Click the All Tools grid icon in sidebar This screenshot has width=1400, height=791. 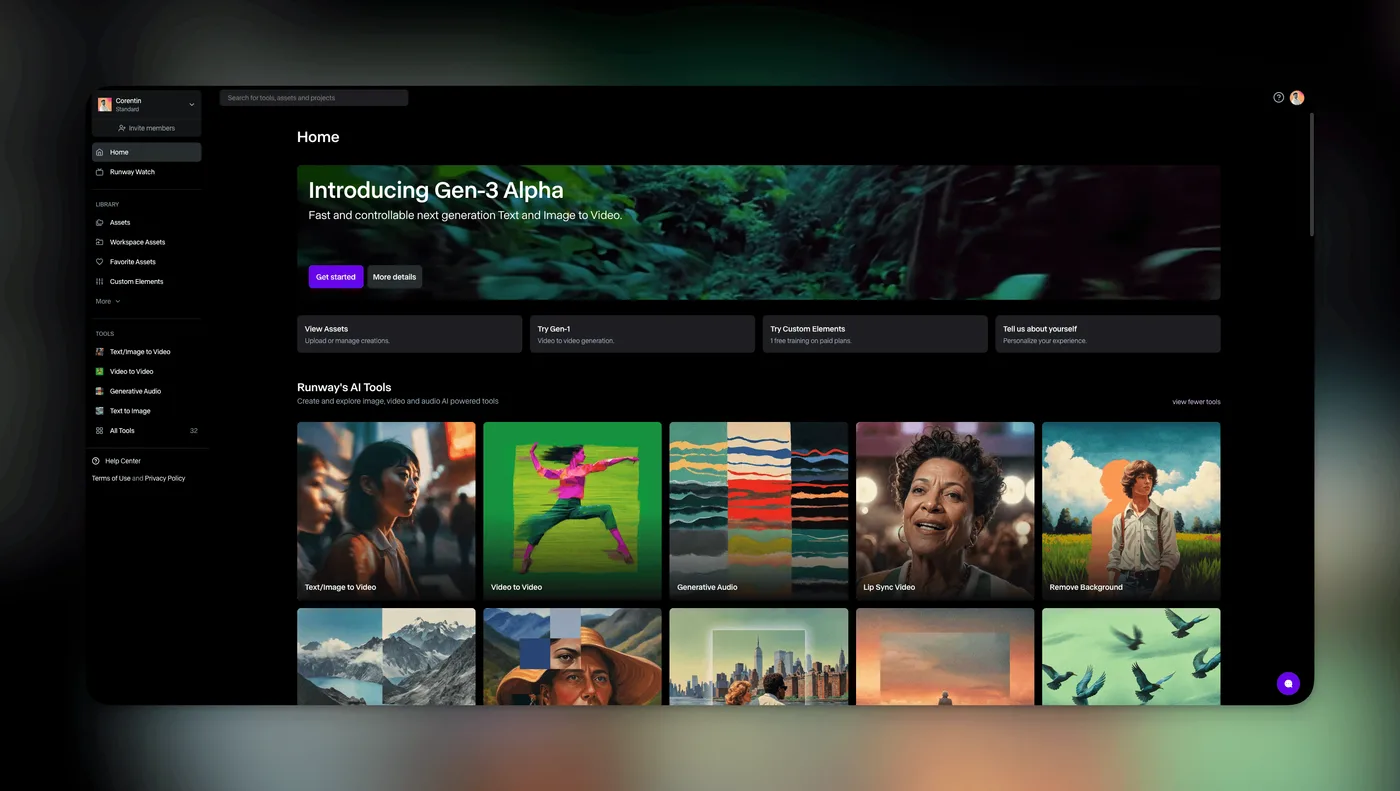coord(99,431)
